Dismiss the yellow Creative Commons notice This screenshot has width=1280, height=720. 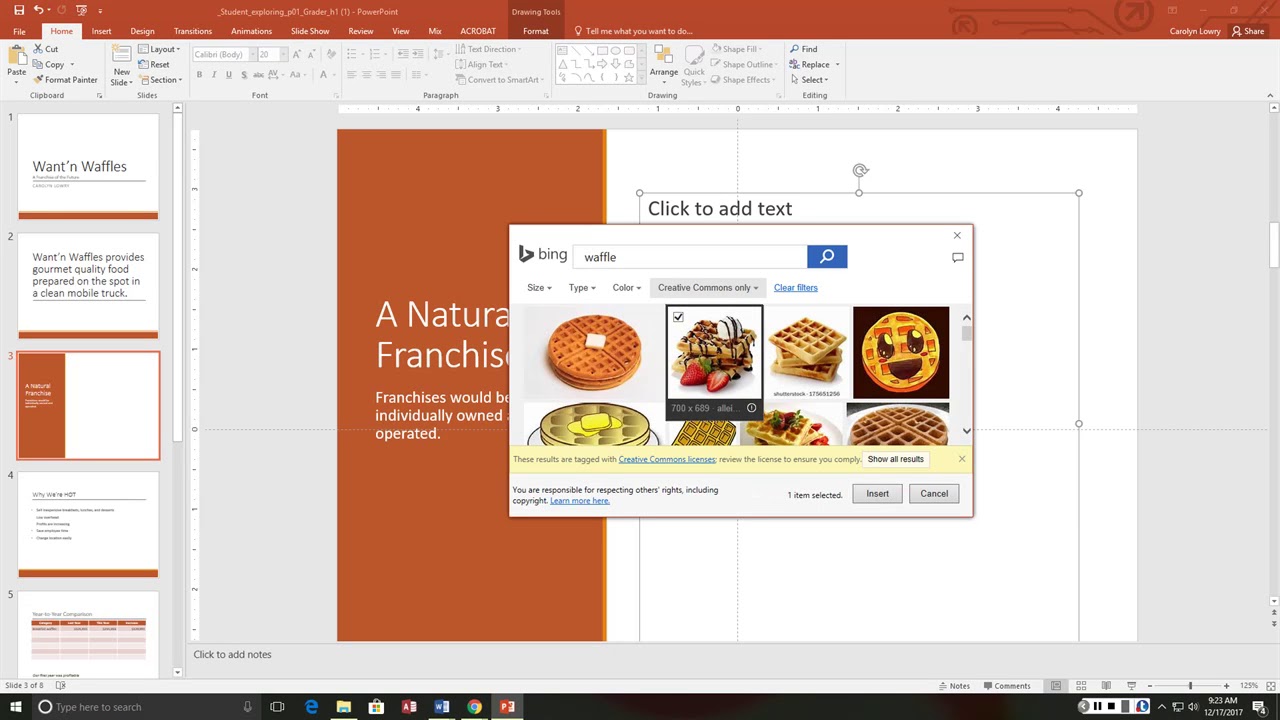click(x=962, y=459)
